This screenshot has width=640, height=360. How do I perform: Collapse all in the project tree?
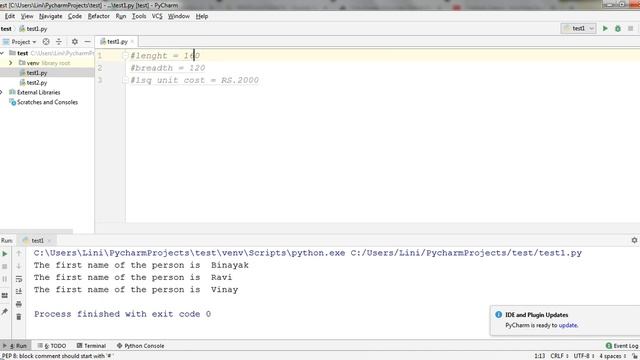click(x=59, y=42)
